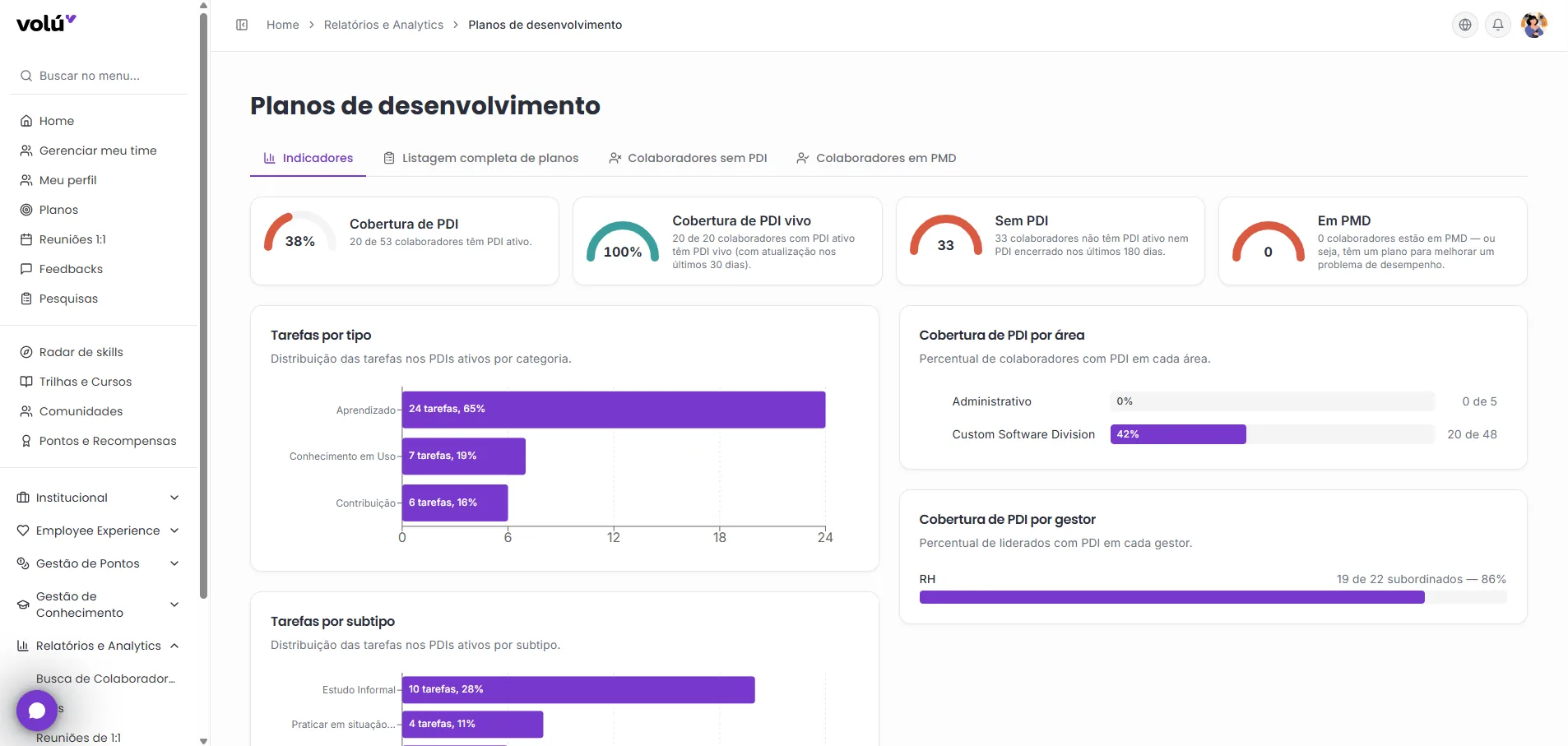Open the language globe icon

1465,25
